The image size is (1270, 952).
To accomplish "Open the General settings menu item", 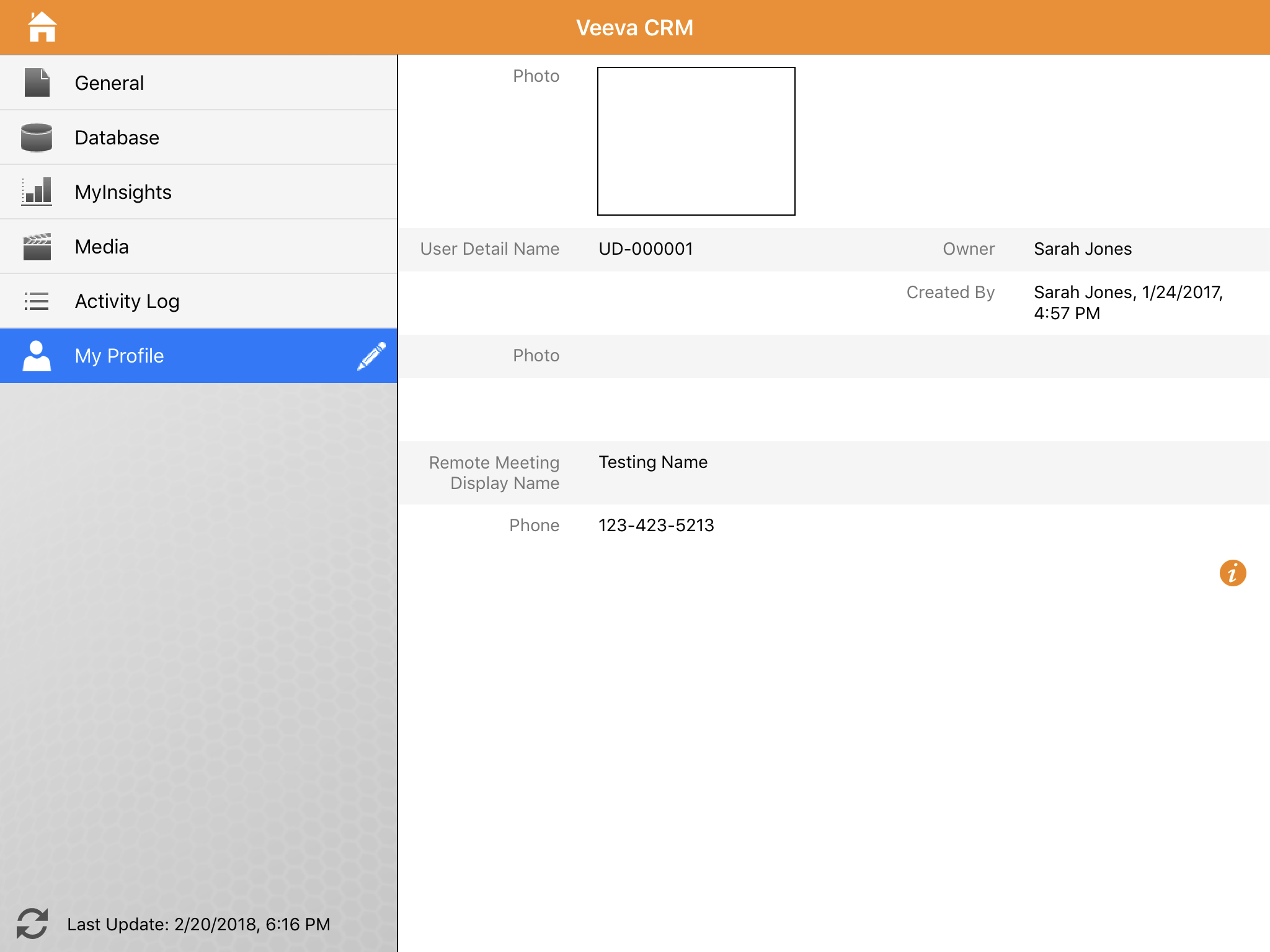I will point(109,83).
